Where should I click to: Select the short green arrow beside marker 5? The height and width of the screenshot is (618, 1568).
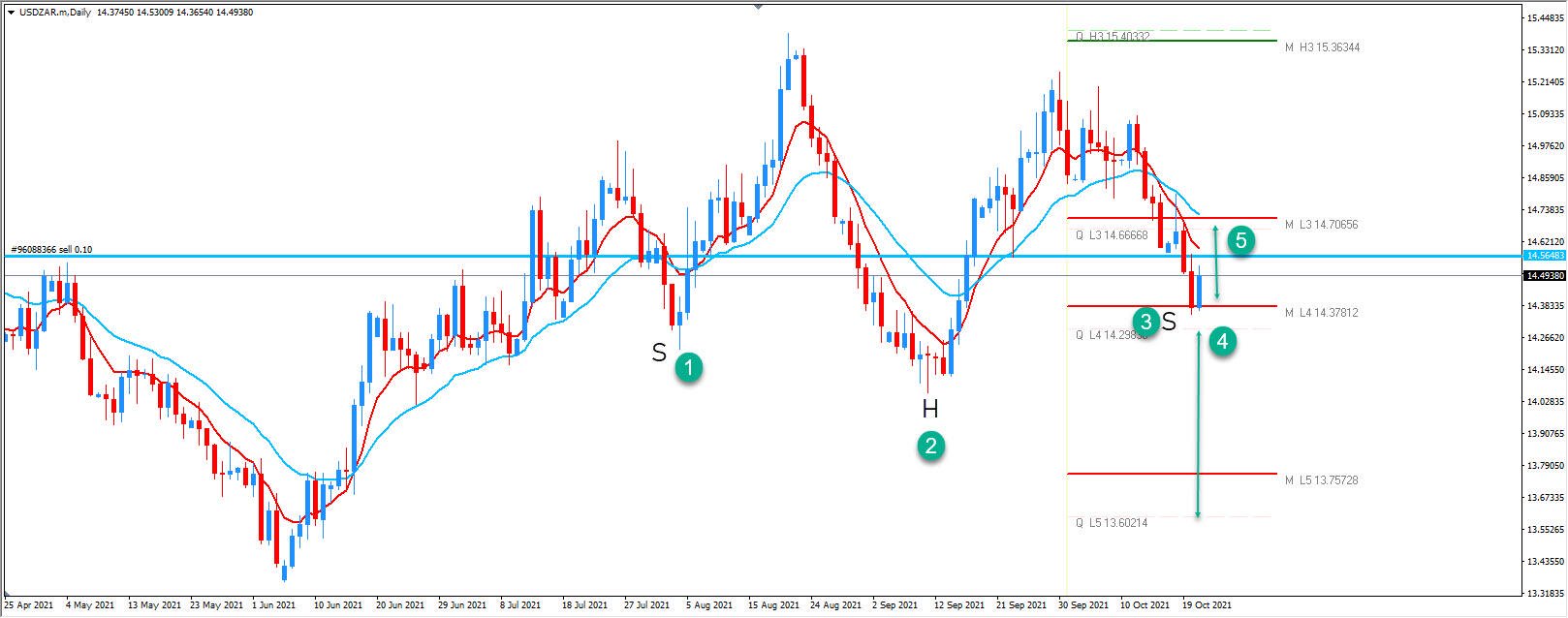[x=1216, y=263]
